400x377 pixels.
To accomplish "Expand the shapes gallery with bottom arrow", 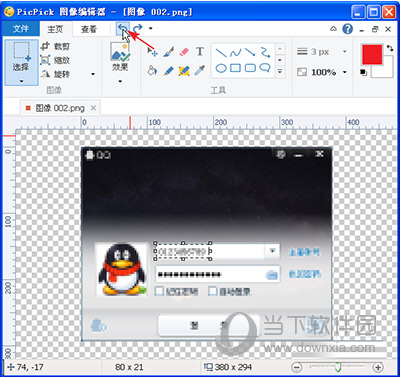I will (280, 71).
